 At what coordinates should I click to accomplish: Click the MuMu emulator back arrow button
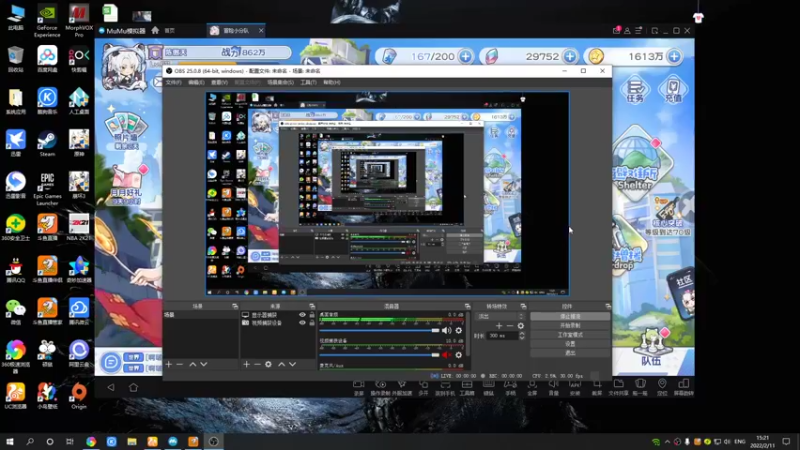point(111,388)
